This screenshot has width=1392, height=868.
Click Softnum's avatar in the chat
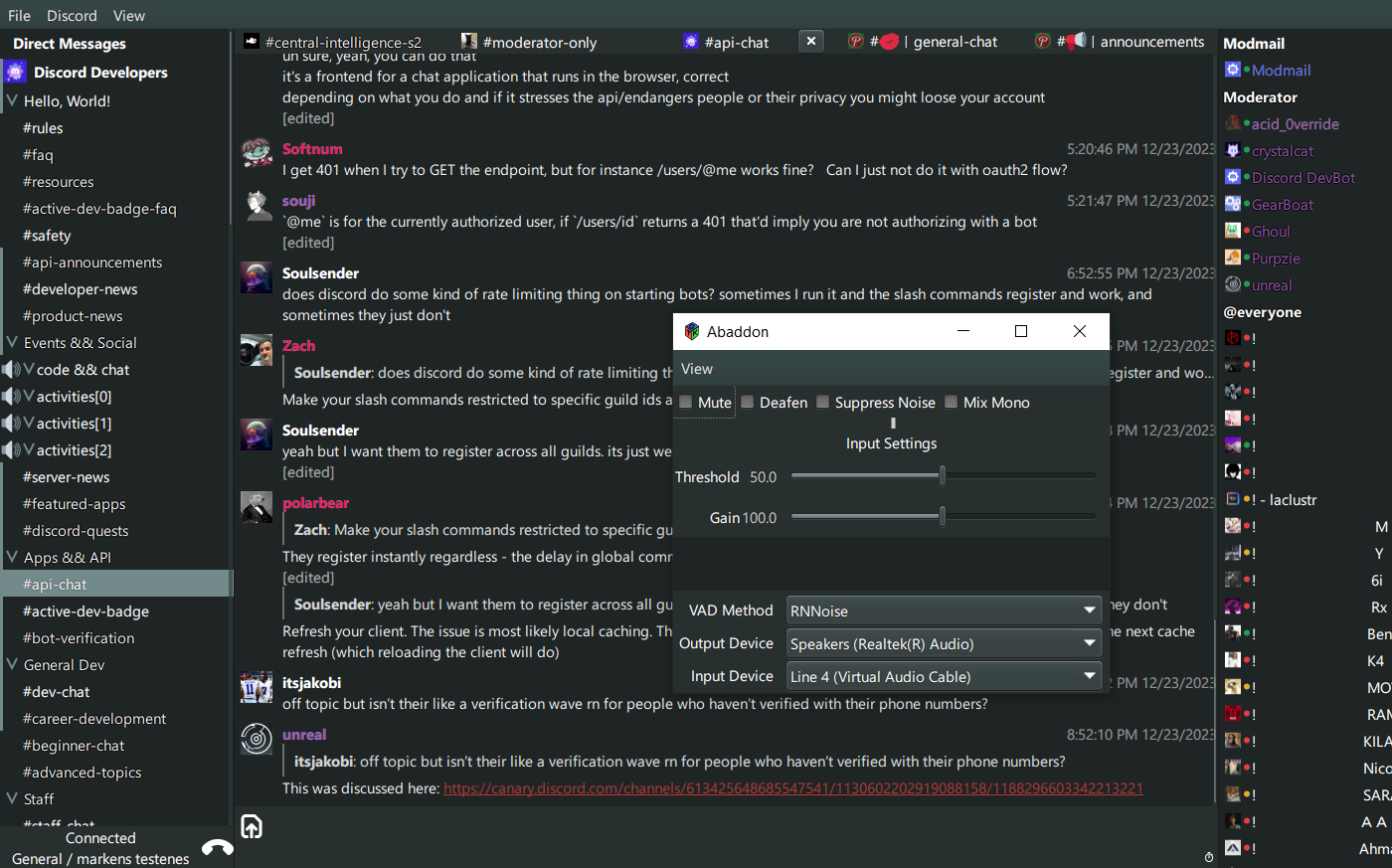pos(257,153)
